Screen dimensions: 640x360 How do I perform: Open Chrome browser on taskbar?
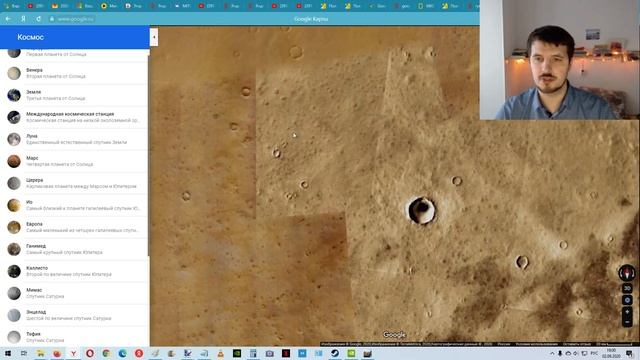[106, 353]
